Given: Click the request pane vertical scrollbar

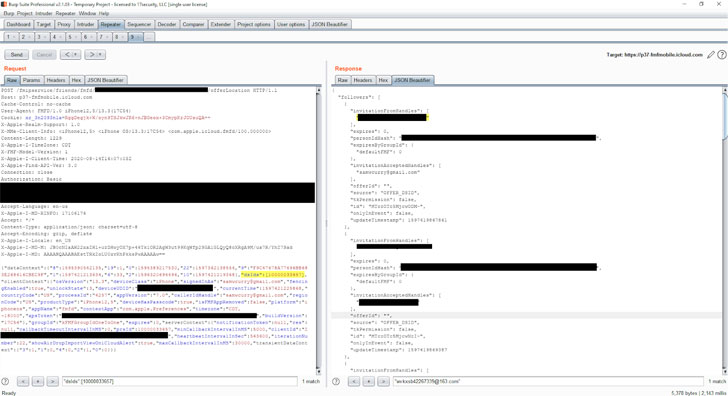Looking at the screenshot, I should [318, 230].
